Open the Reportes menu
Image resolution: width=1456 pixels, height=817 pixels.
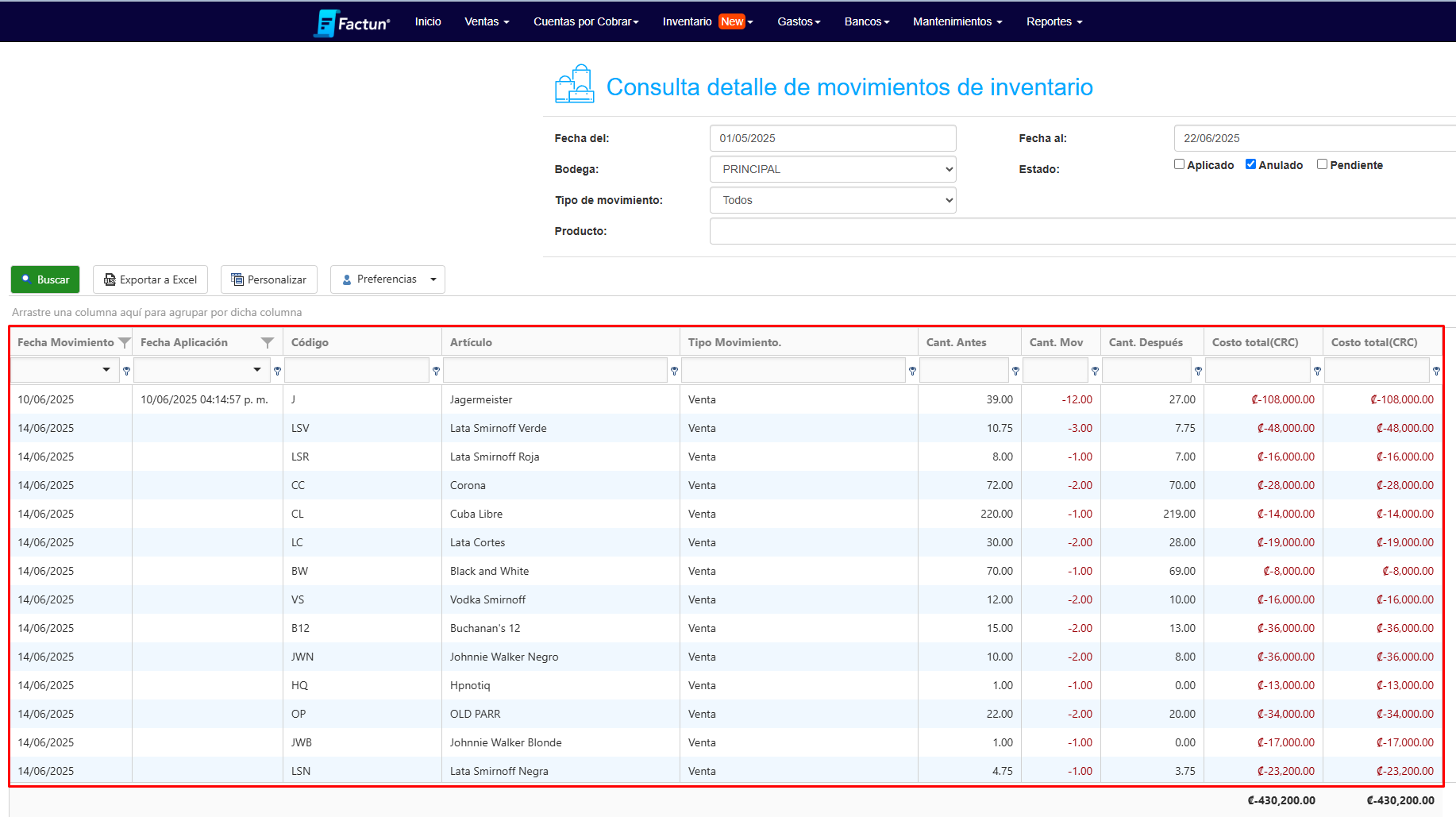(x=1054, y=21)
